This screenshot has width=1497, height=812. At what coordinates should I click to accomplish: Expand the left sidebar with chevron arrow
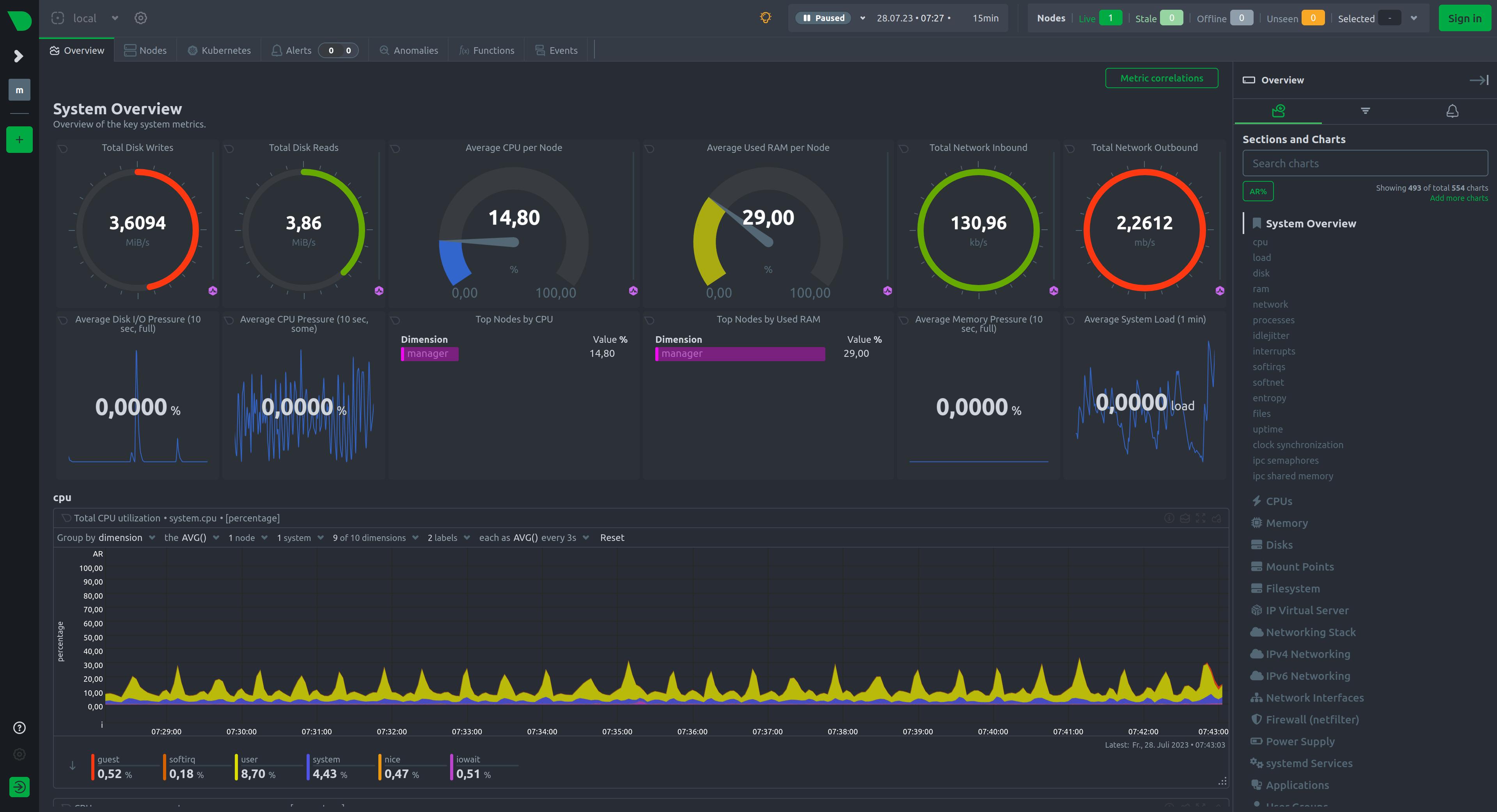(19, 56)
